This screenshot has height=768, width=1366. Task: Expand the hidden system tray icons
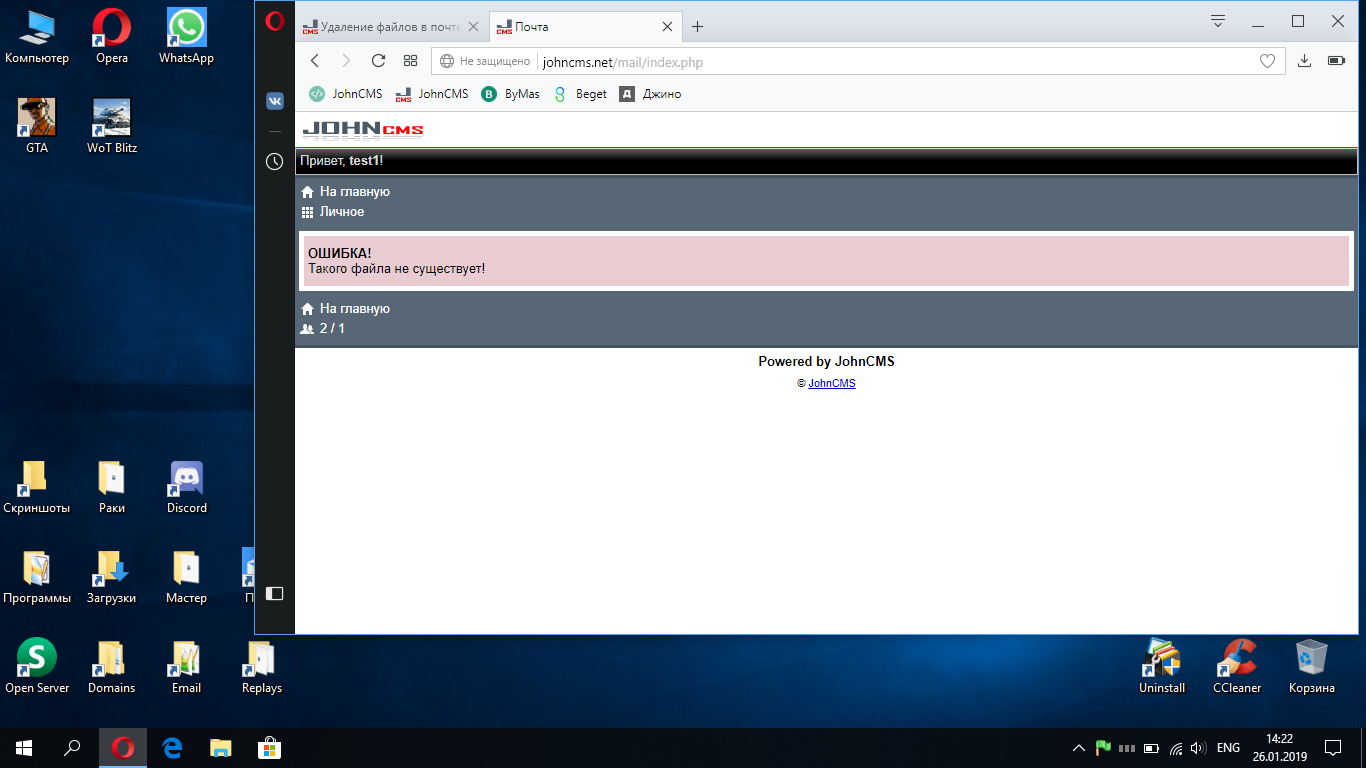tap(1078, 748)
